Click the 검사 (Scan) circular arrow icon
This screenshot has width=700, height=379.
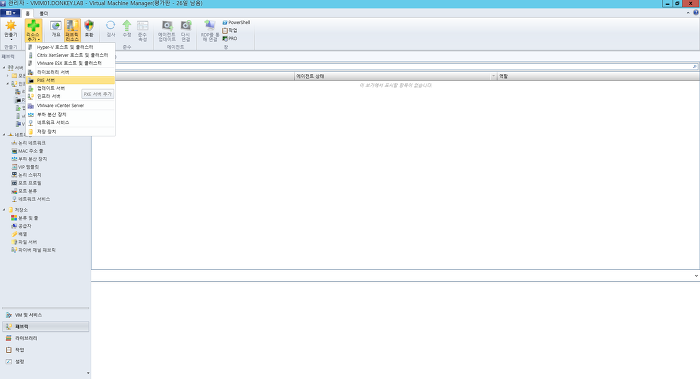[110, 26]
